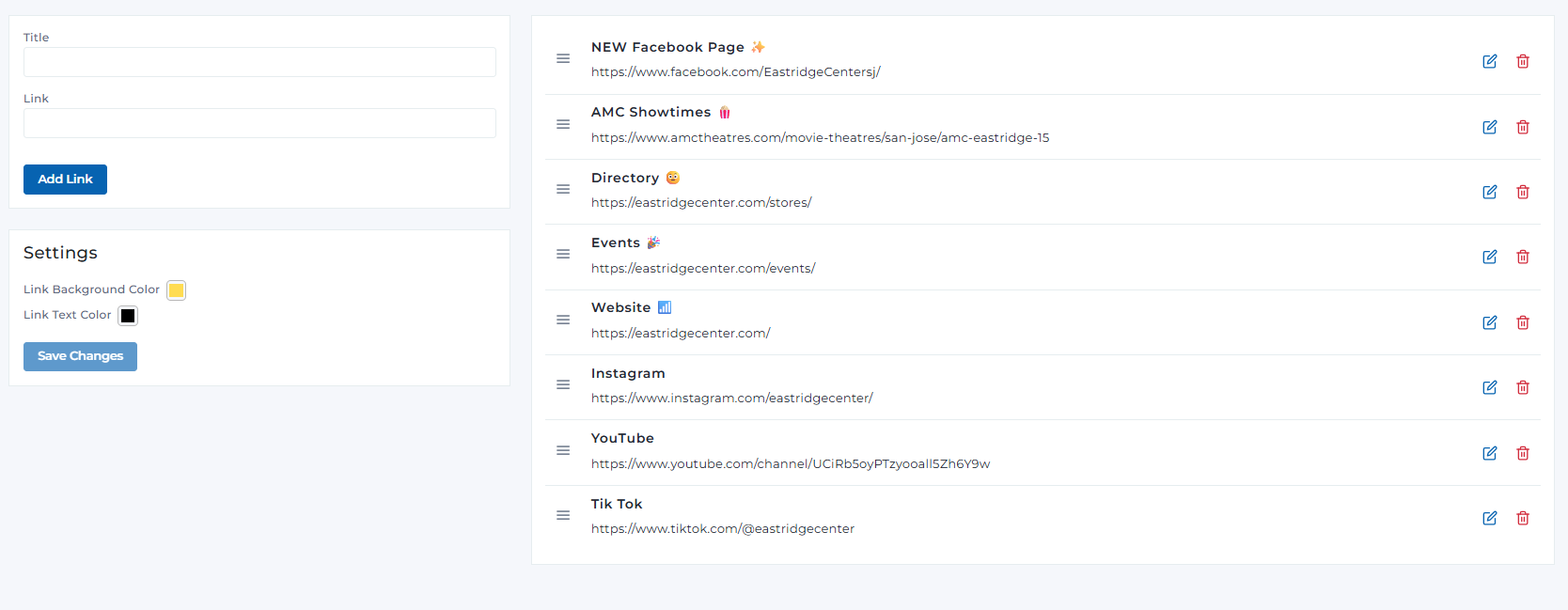Edit the YouTube channel link
Screen dimensions: 1568x610
click(1490, 453)
